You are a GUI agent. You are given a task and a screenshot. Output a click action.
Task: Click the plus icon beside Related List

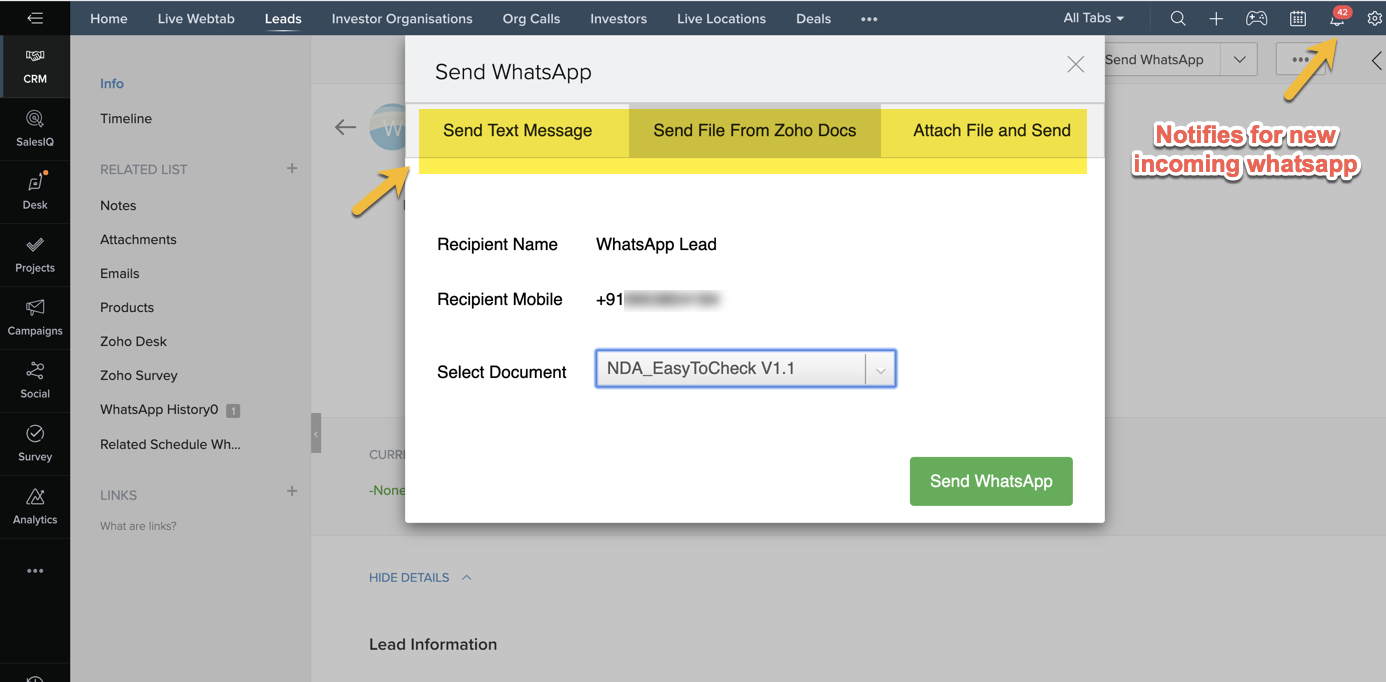tap(292, 169)
